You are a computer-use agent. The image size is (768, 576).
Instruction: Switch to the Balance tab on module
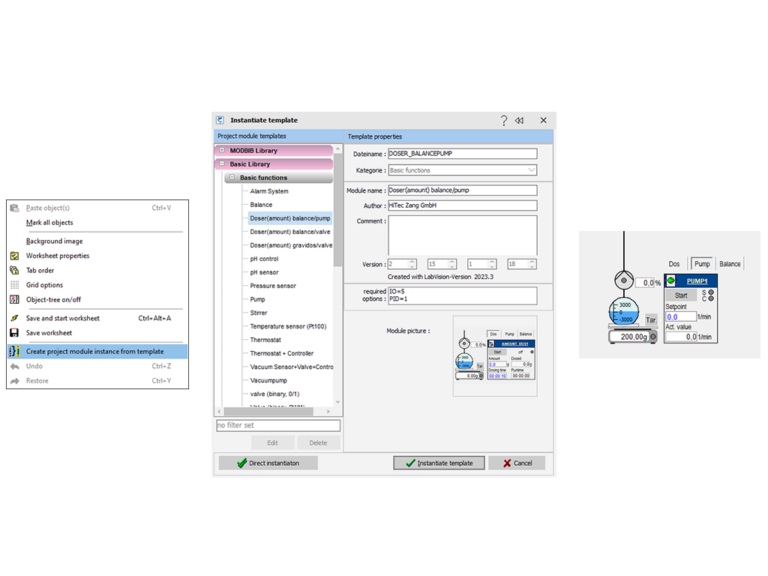(x=730, y=264)
